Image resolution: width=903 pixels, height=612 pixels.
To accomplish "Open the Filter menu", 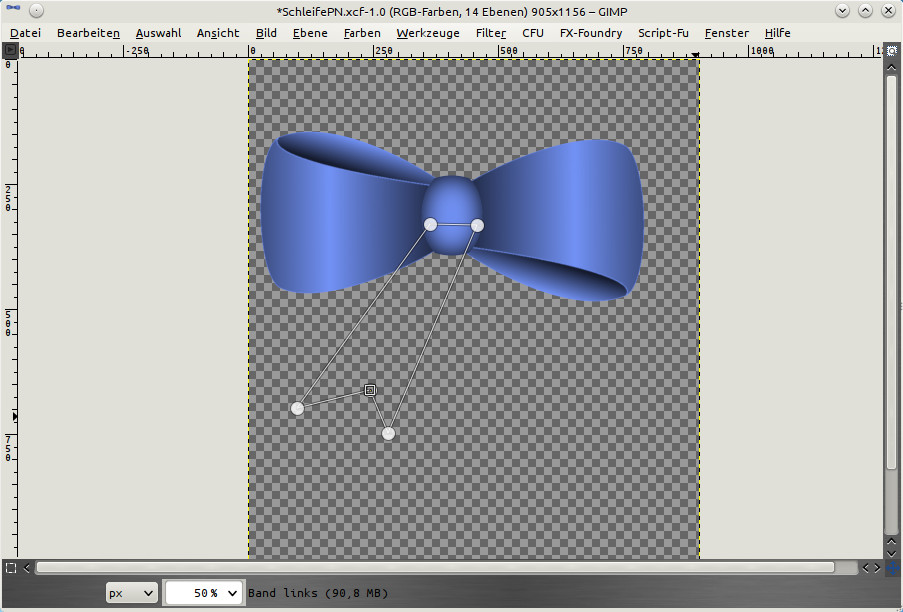I will (490, 33).
